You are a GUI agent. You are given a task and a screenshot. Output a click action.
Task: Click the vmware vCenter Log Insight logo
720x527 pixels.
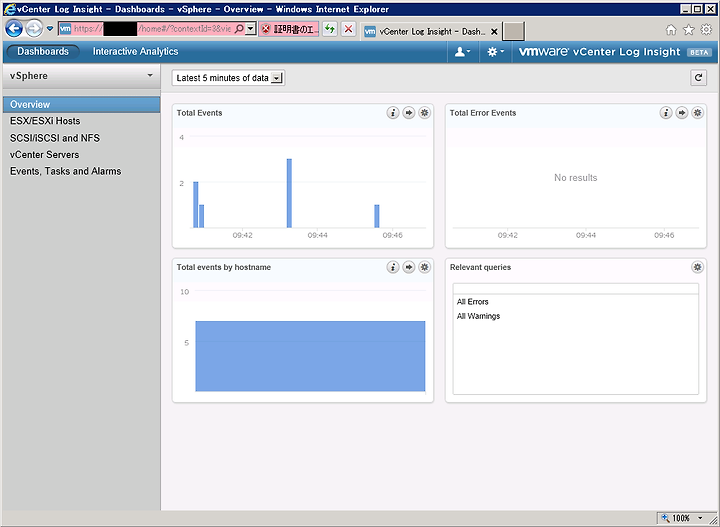599,52
